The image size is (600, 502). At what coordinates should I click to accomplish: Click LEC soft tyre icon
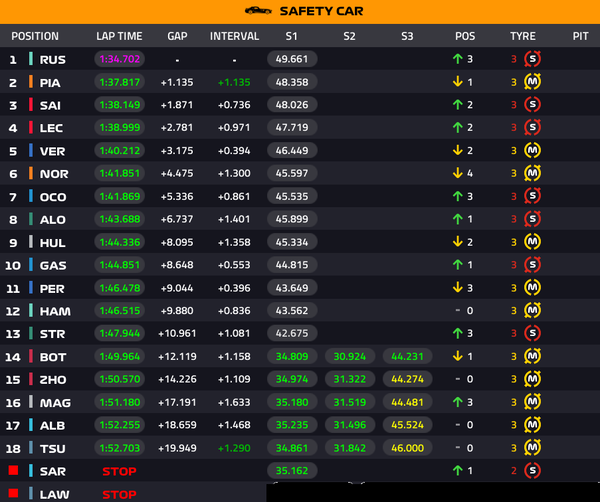coord(532,127)
